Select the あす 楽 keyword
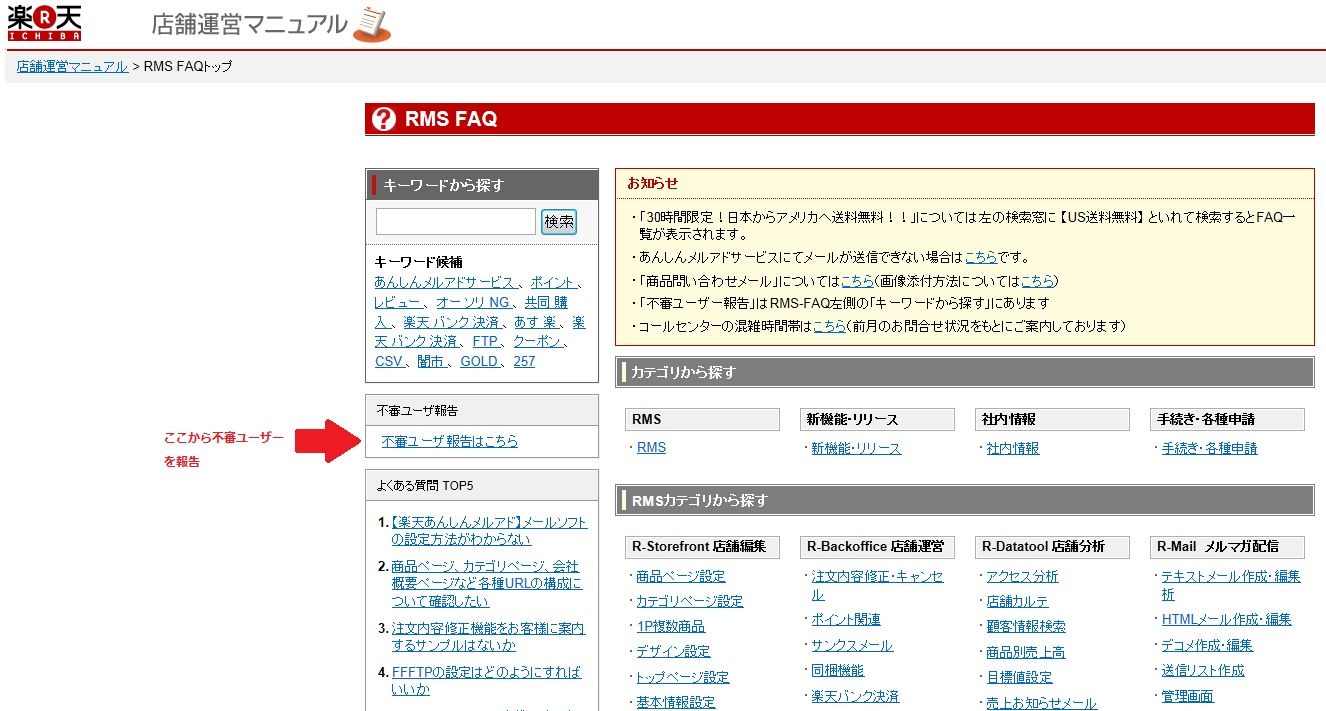The image size is (1326, 711). point(535,322)
